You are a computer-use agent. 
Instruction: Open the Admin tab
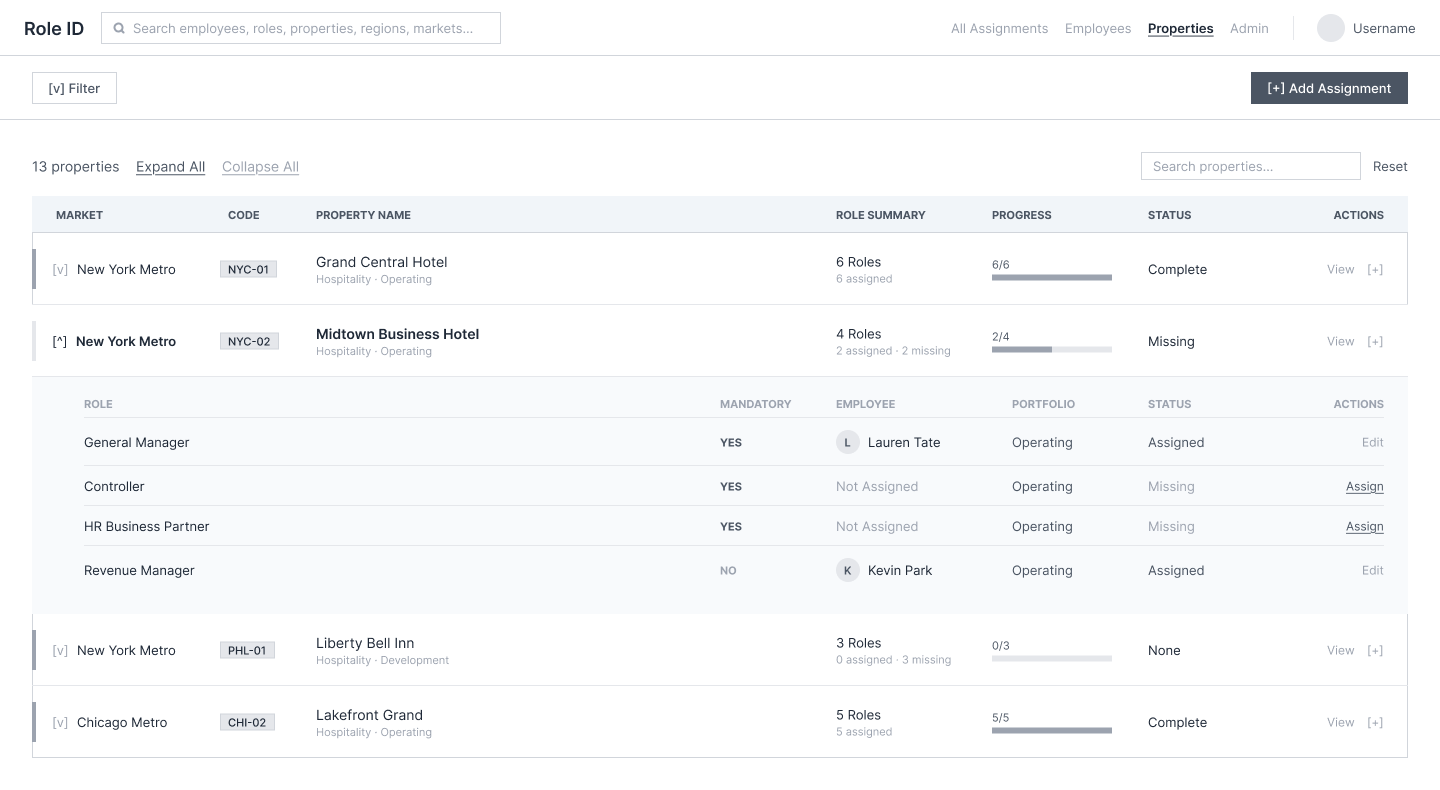pyautogui.click(x=1249, y=28)
